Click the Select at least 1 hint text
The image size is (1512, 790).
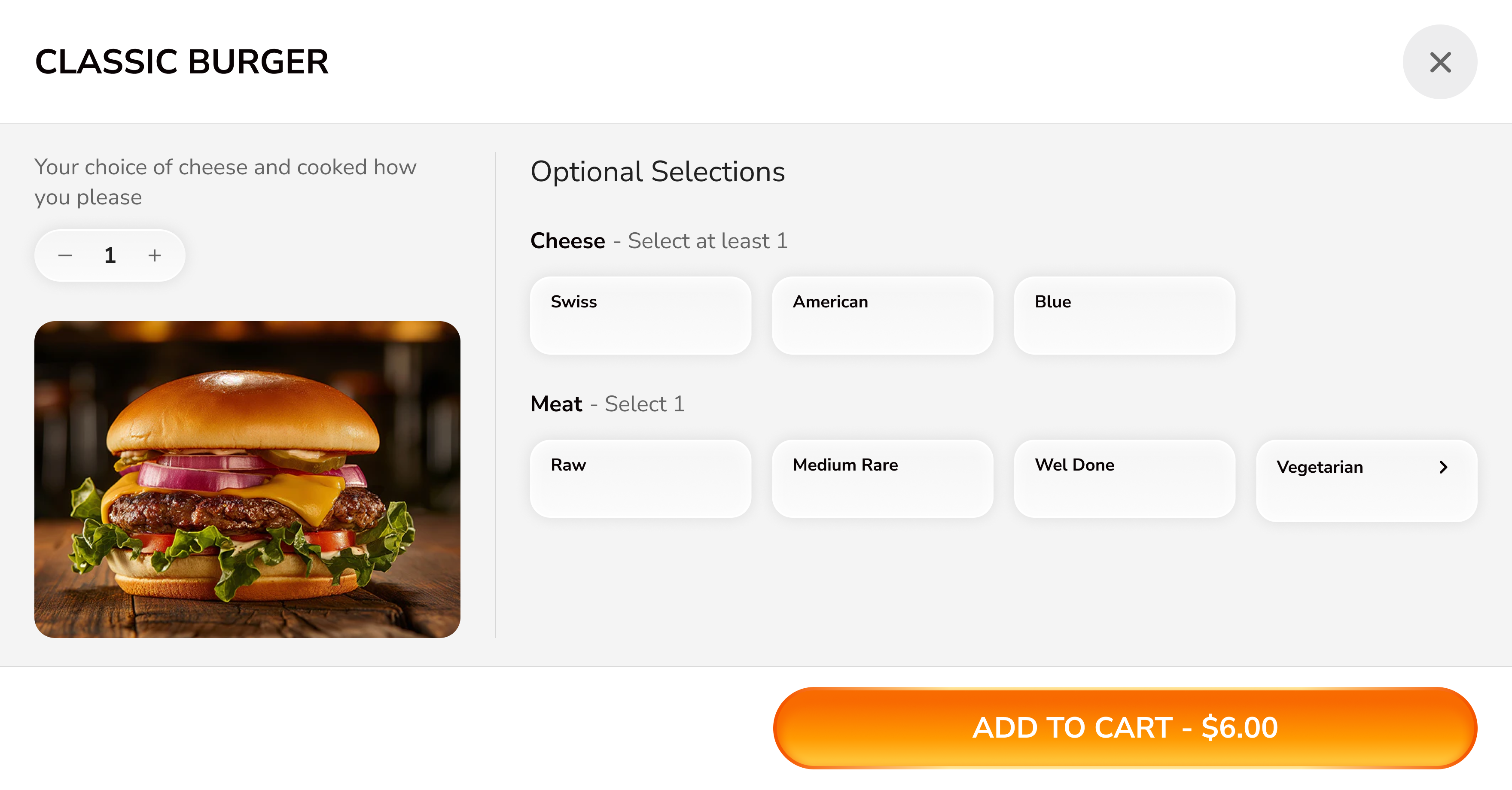[707, 240]
